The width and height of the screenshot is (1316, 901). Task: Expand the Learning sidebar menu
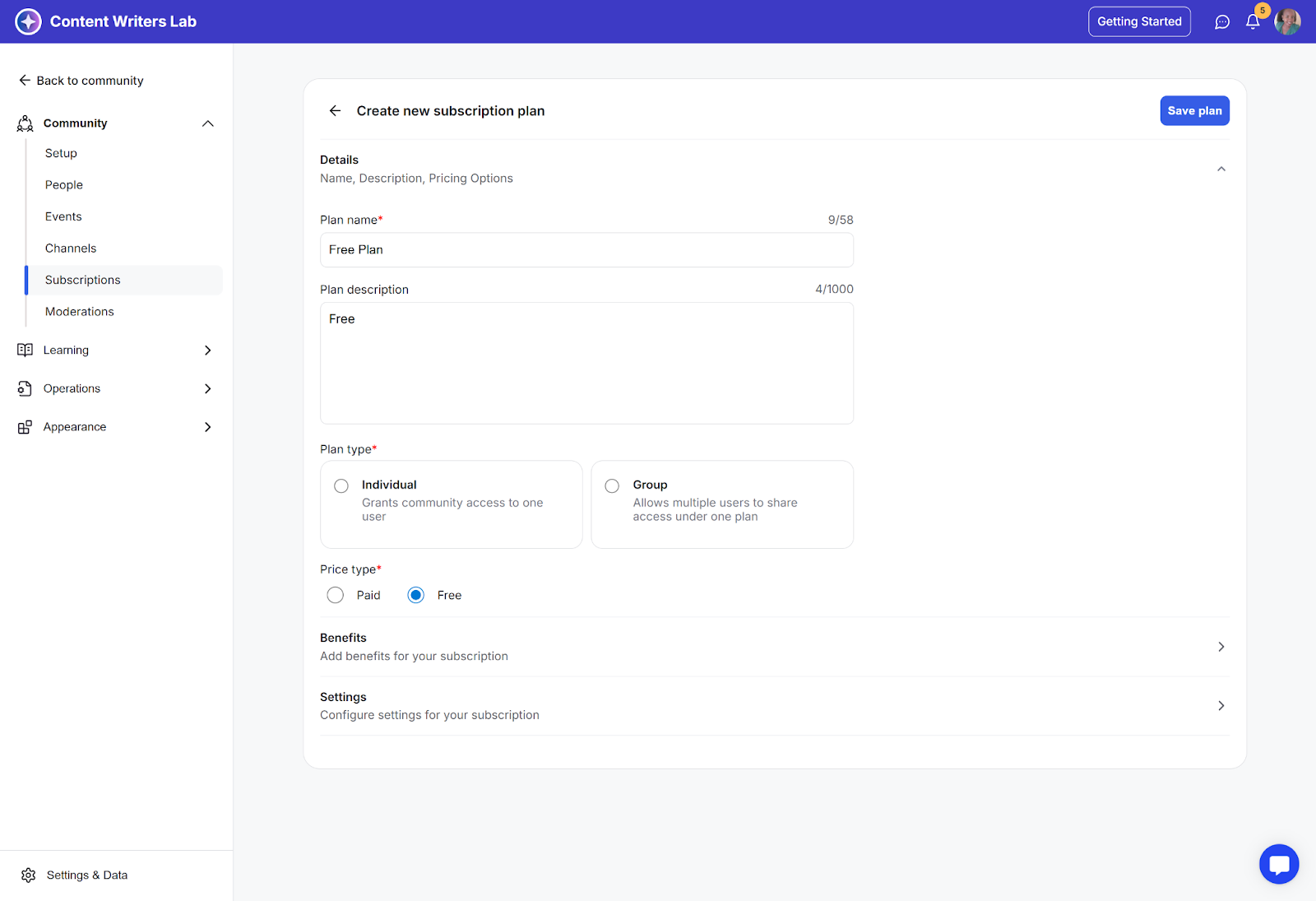[207, 351]
